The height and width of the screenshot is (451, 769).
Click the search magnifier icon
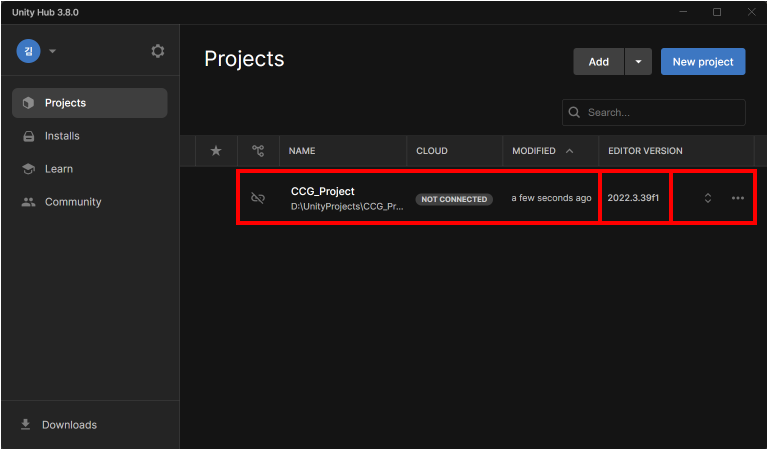574,112
